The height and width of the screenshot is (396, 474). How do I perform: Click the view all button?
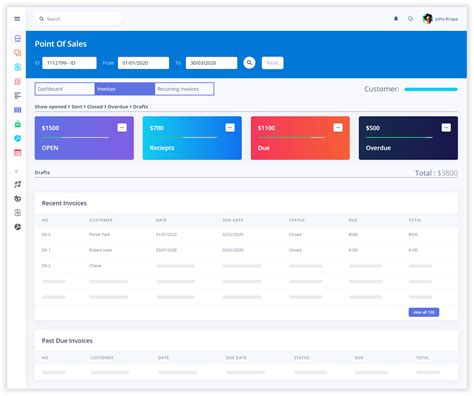tap(424, 312)
